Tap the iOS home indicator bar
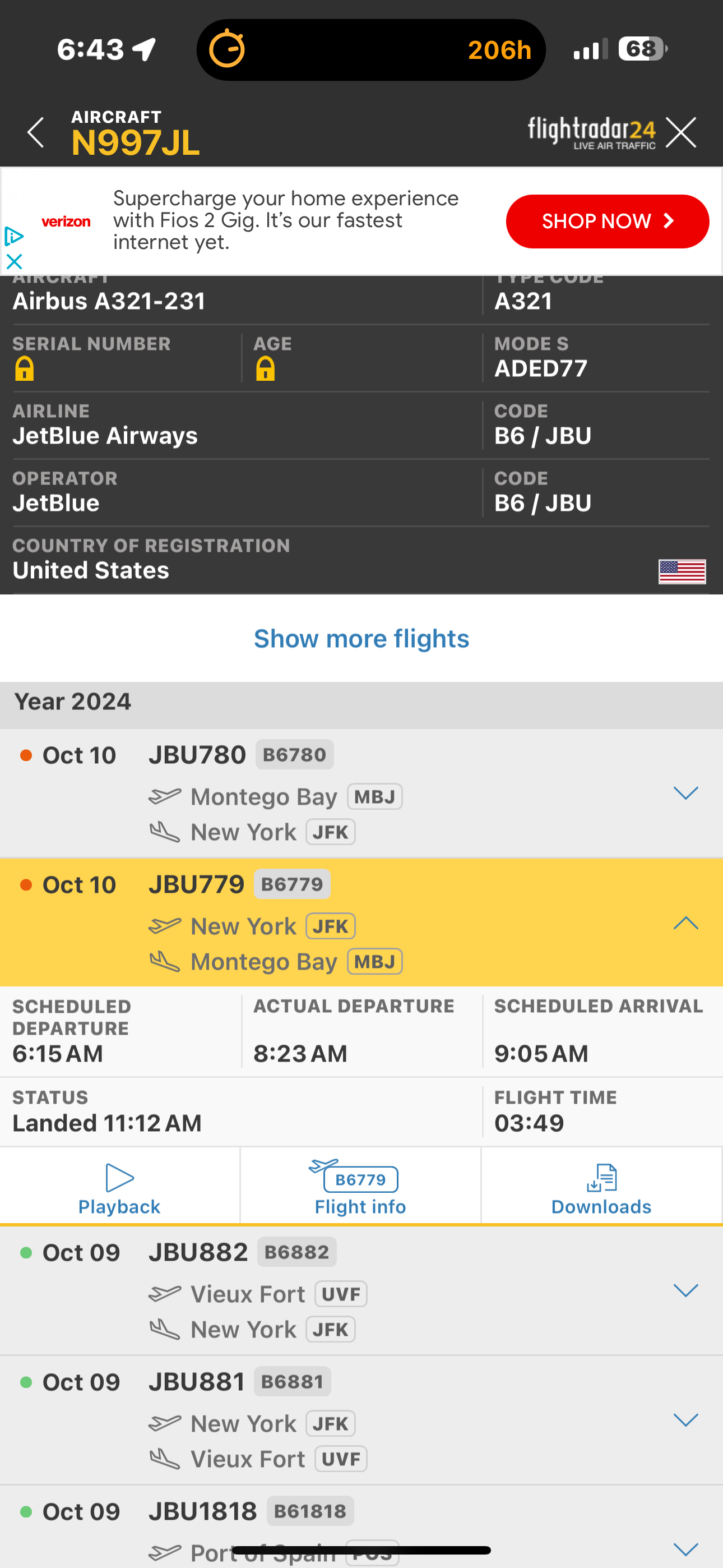The image size is (723, 1568). click(361, 1551)
